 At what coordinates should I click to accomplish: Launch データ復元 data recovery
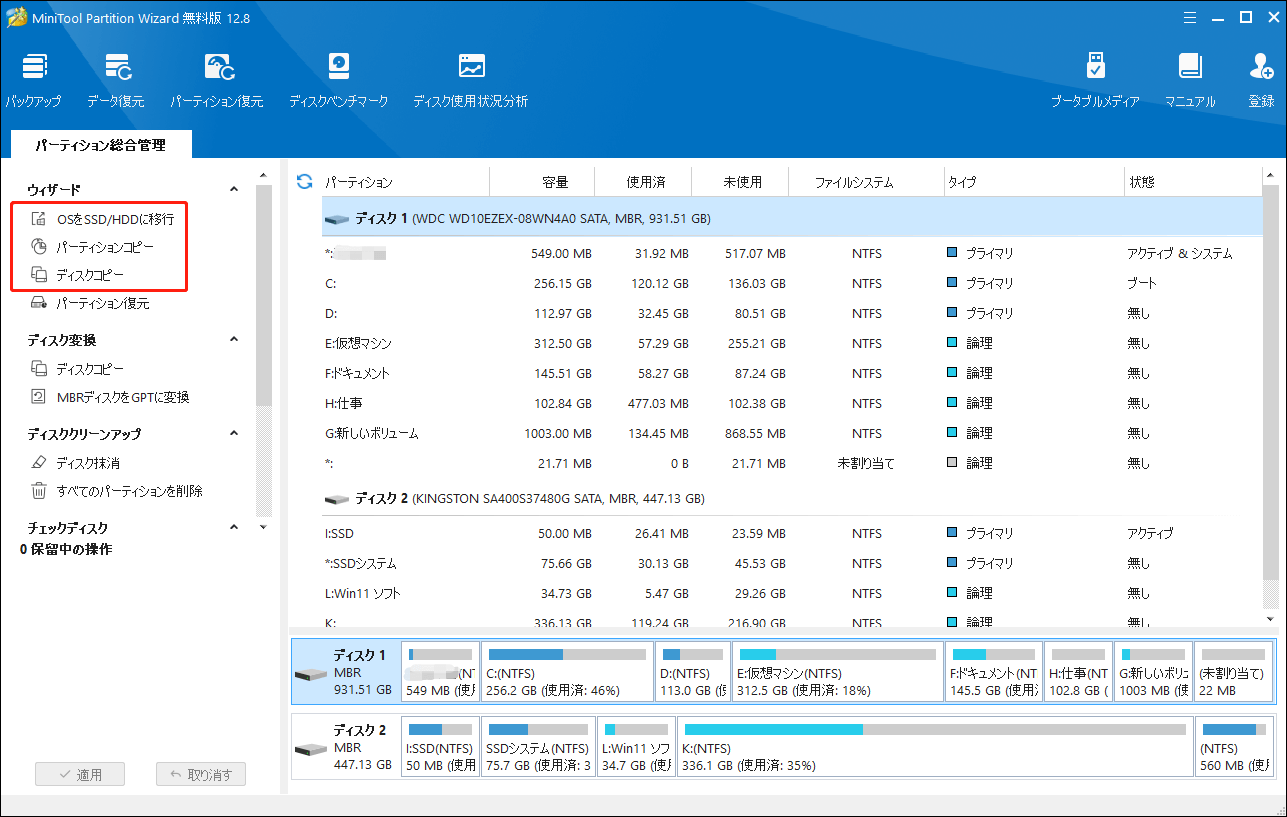pyautogui.click(x=116, y=80)
